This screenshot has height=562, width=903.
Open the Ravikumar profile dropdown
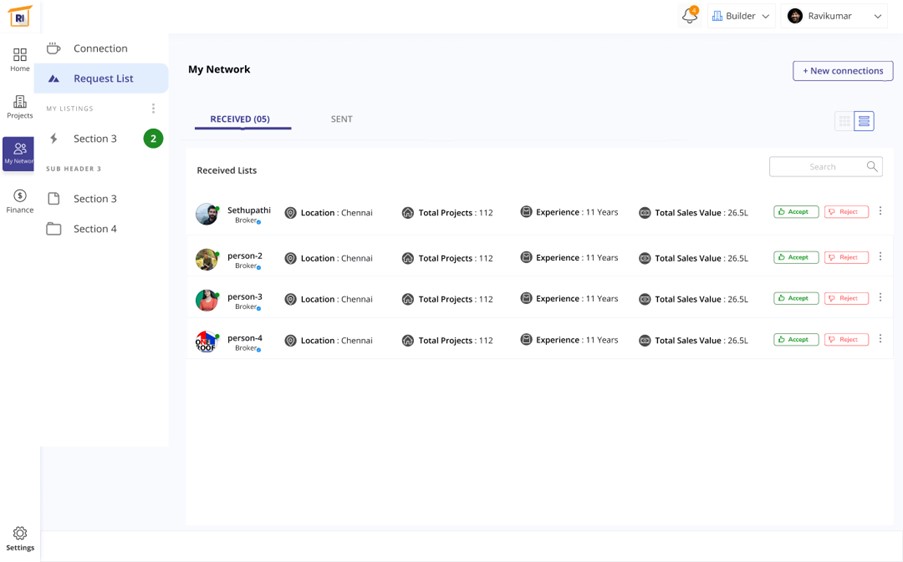click(835, 16)
